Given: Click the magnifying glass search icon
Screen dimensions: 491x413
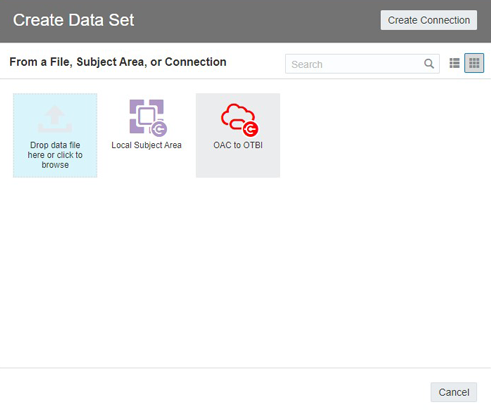Looking at the screenshot, I should click(429, 64).
